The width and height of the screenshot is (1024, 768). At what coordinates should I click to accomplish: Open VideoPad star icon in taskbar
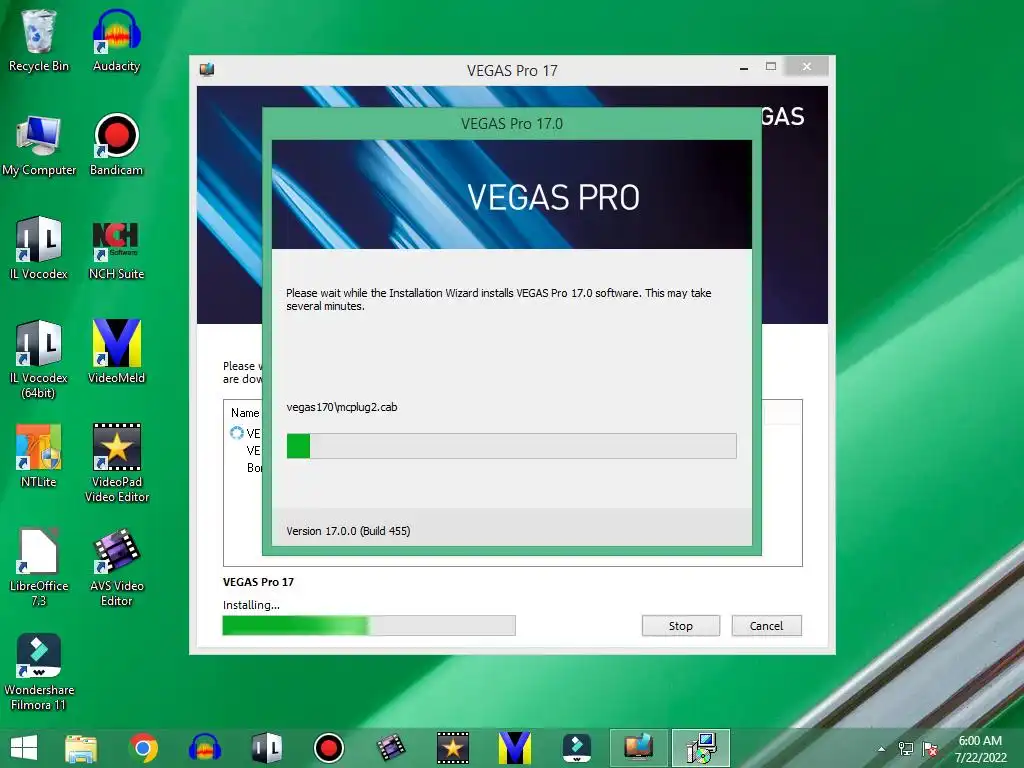[x=453, y=748]
